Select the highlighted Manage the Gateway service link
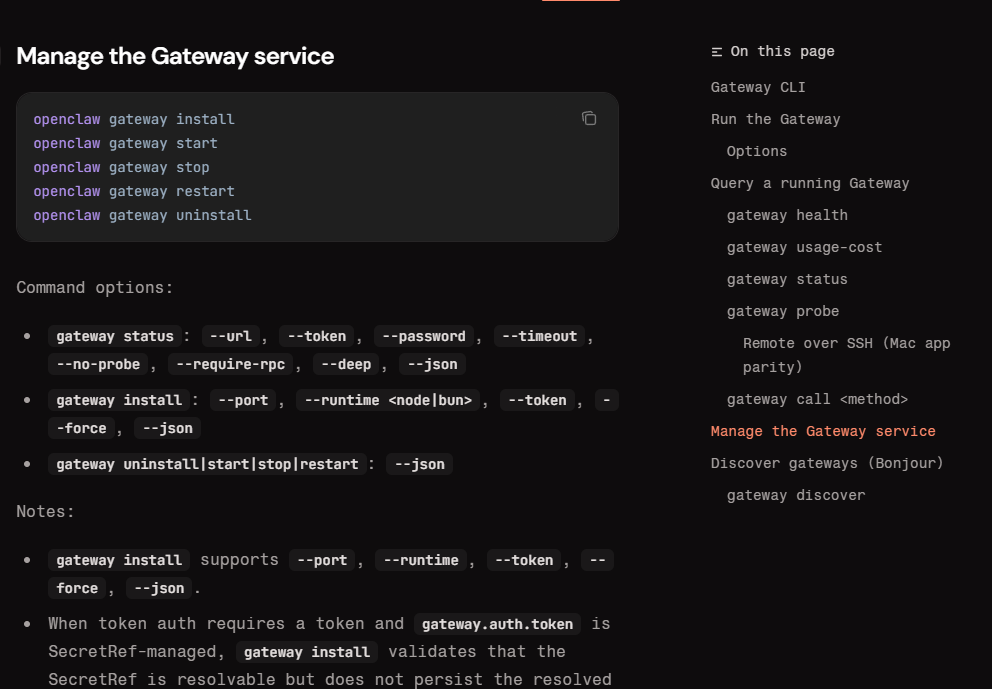This screenshot has height=689, width=992. coord(823,431)
